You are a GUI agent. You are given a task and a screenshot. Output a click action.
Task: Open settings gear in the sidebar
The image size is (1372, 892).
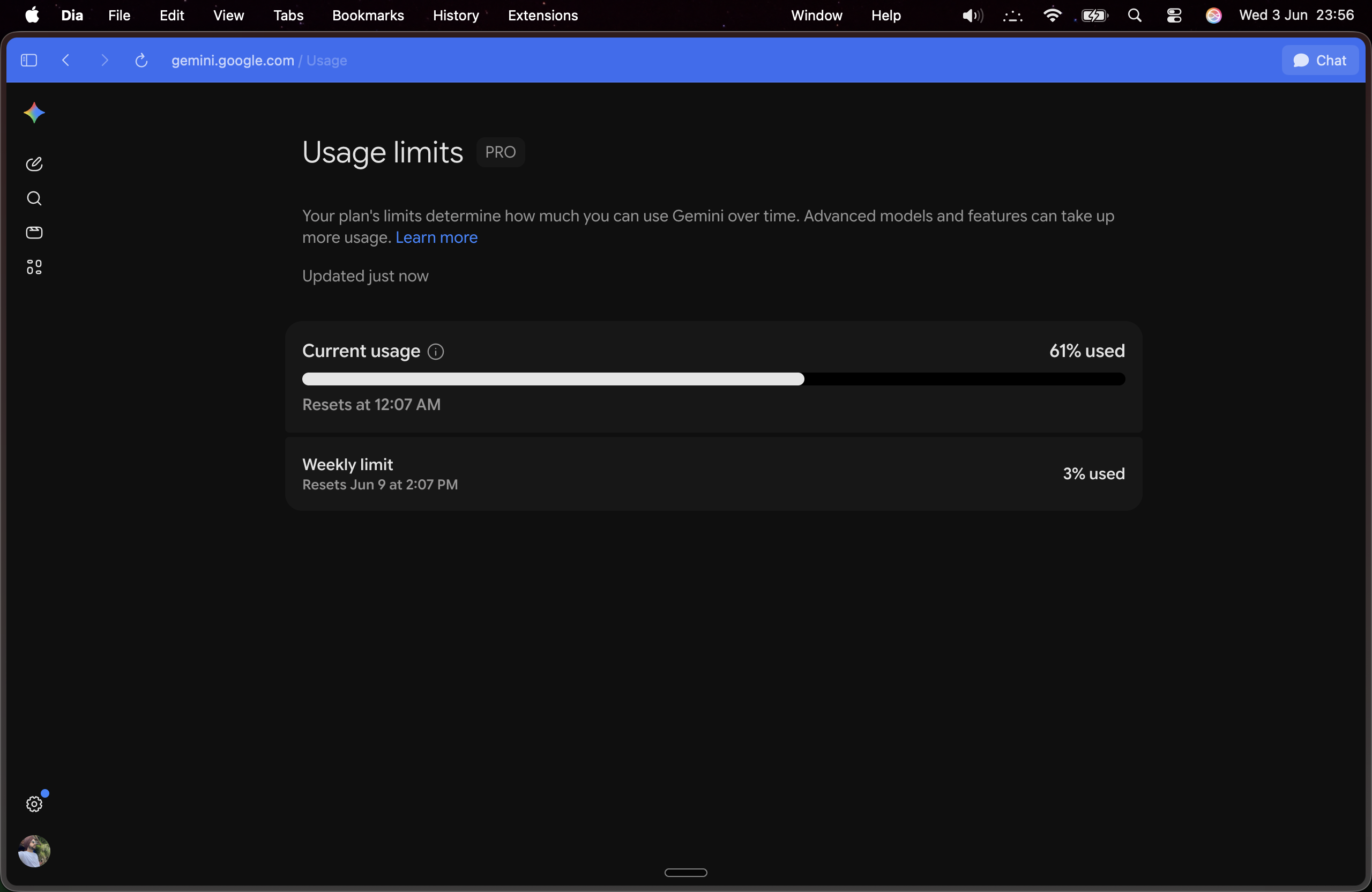[x=34, y=804]
